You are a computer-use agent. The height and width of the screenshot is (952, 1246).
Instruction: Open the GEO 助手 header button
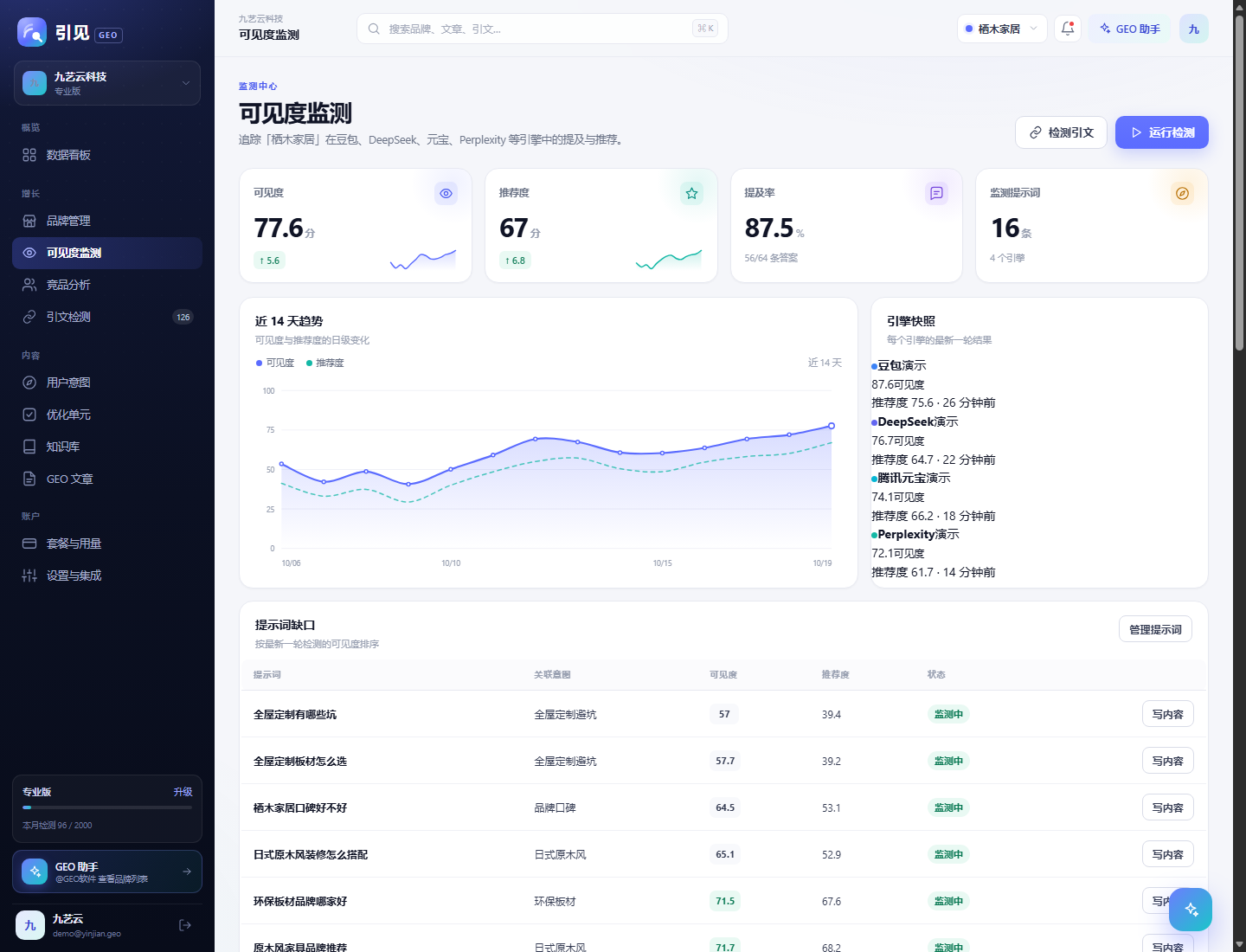coord(1130,29)
